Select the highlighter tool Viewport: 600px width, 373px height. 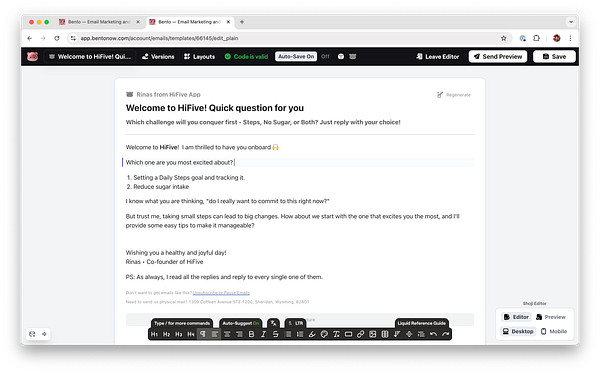pyautogui.click(x=312, y=334)
